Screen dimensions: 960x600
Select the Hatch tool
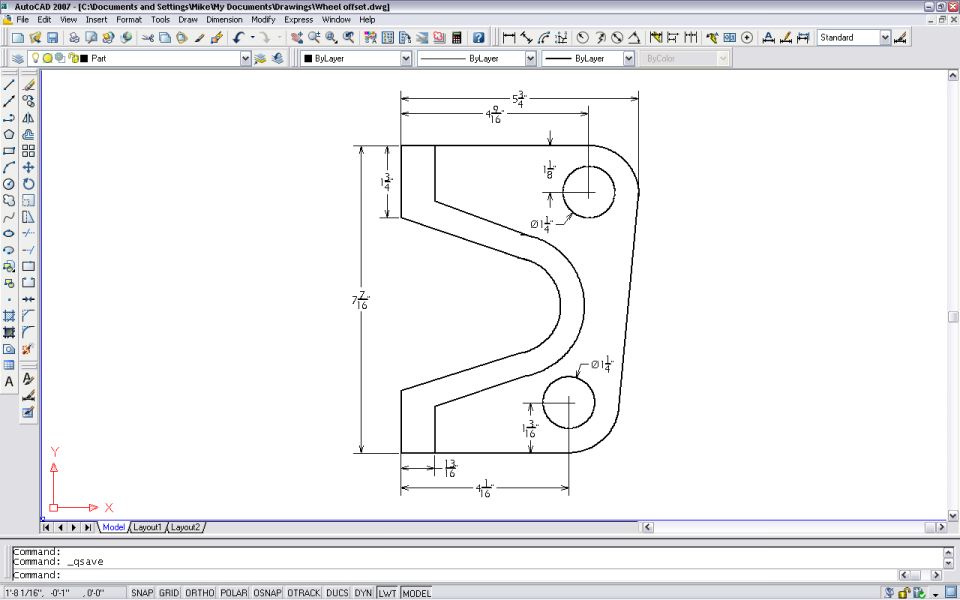pyautogui.click(x=9, y=316)
